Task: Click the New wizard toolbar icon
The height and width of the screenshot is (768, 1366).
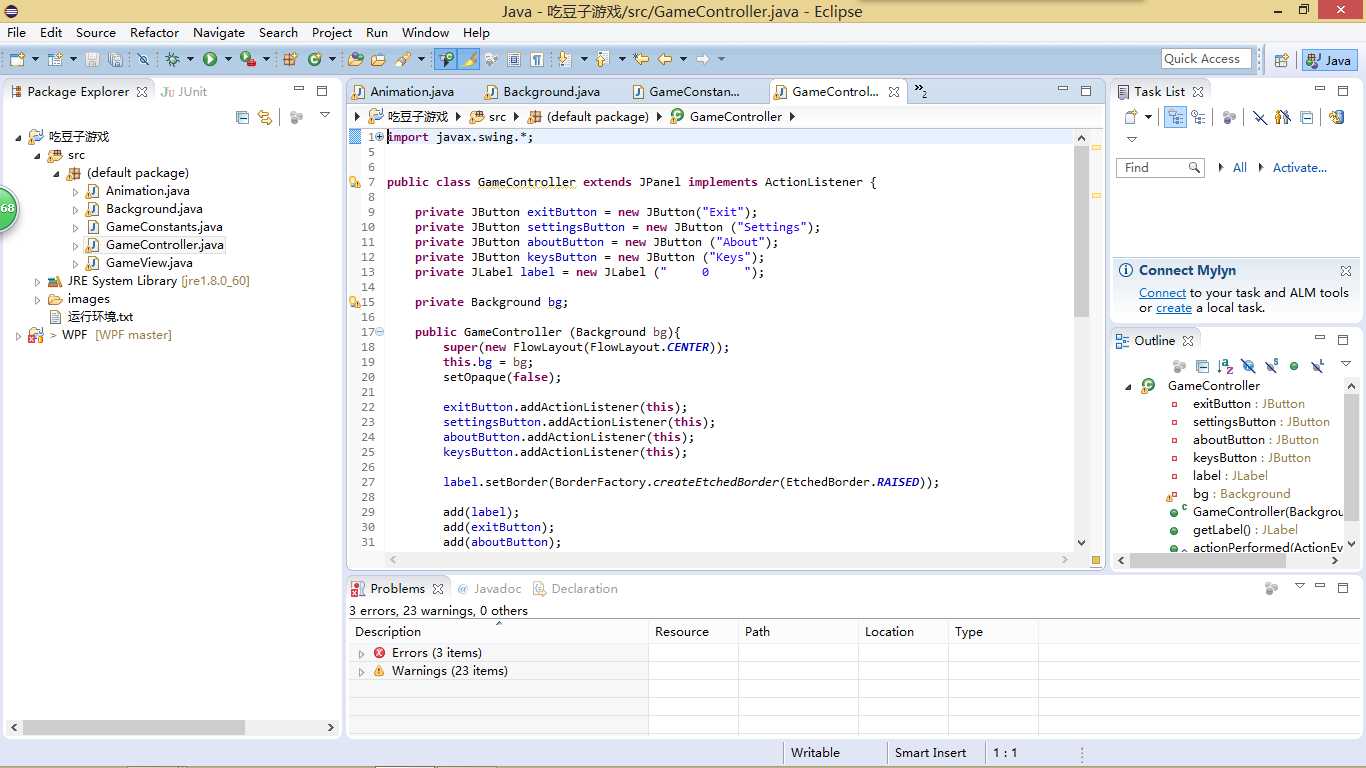Action: click(x=17, y=60)
